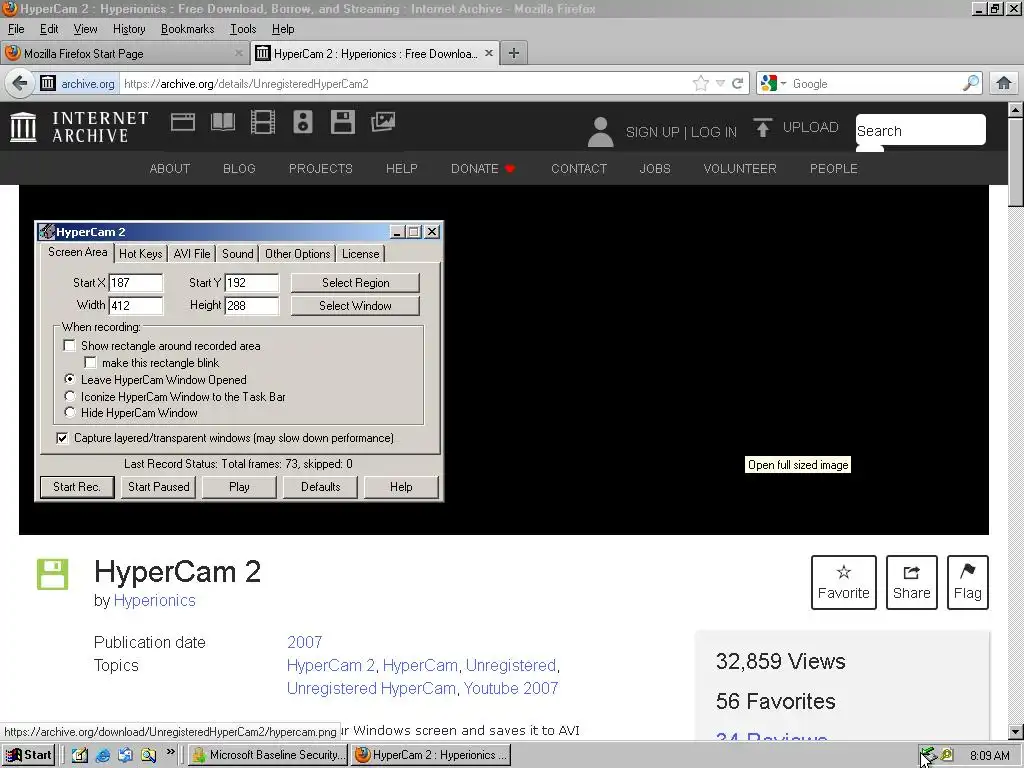Open the Bookmarks menu
The height and width of the screenshot is (768, 1024).
pyautogui.click(x=187, y=29)
